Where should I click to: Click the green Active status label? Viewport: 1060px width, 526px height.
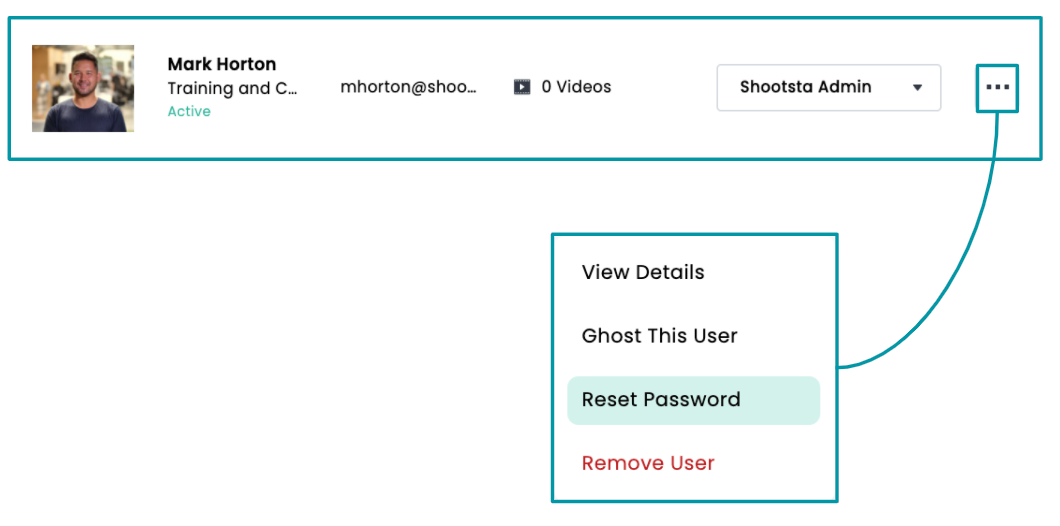click(x=189, y=111)
